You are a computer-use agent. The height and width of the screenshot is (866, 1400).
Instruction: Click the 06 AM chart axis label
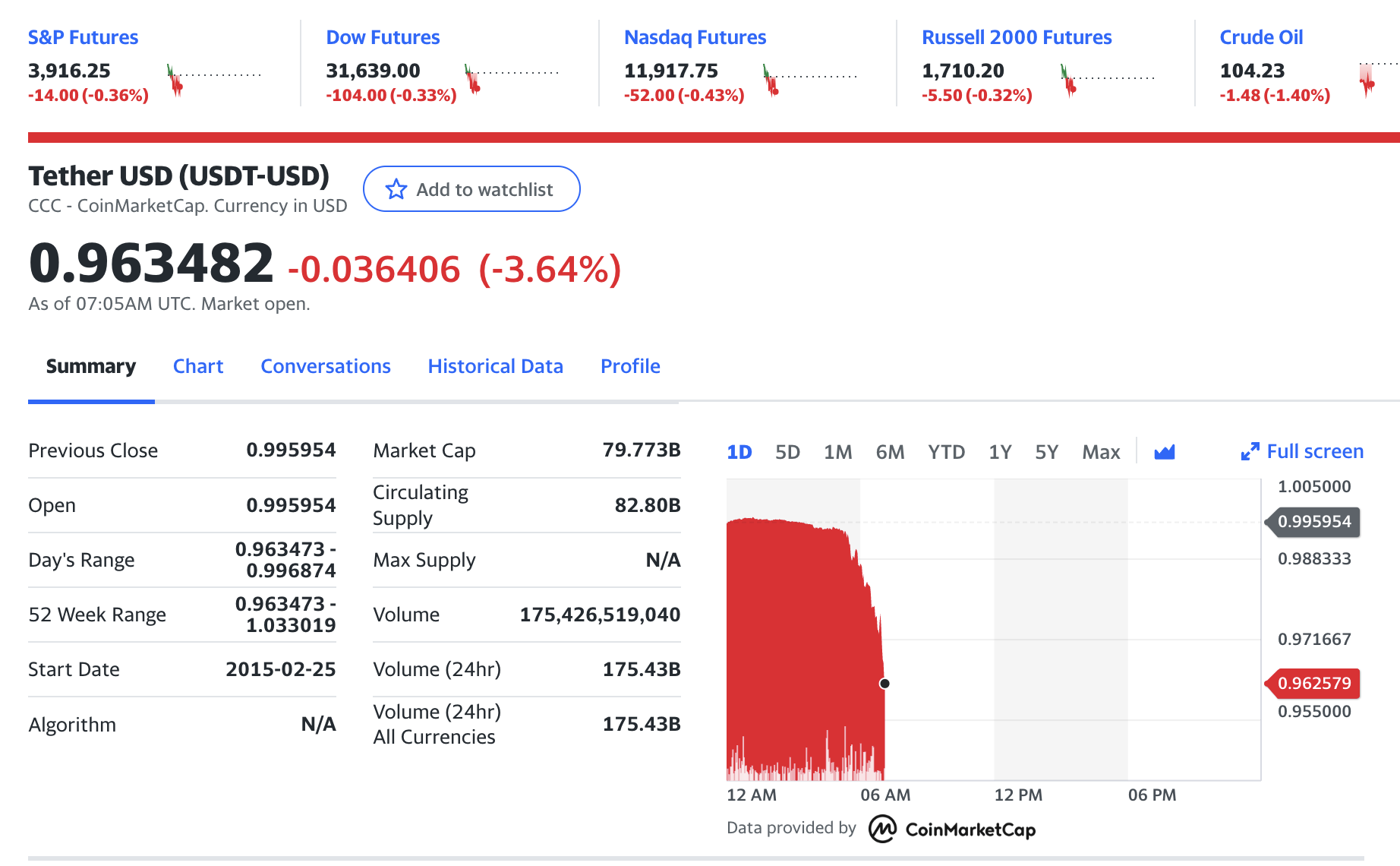pos(885,795)
